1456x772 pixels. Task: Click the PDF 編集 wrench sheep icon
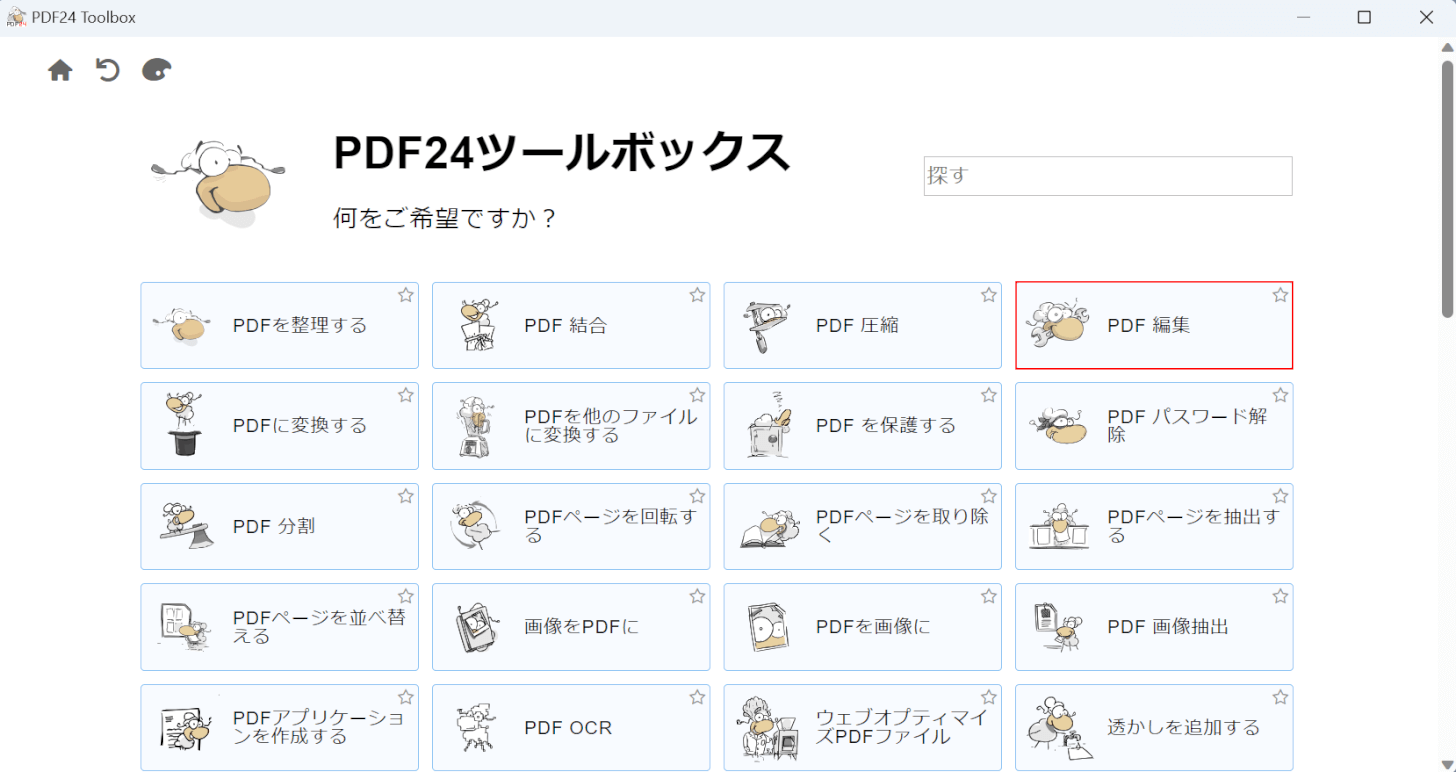1059,324
